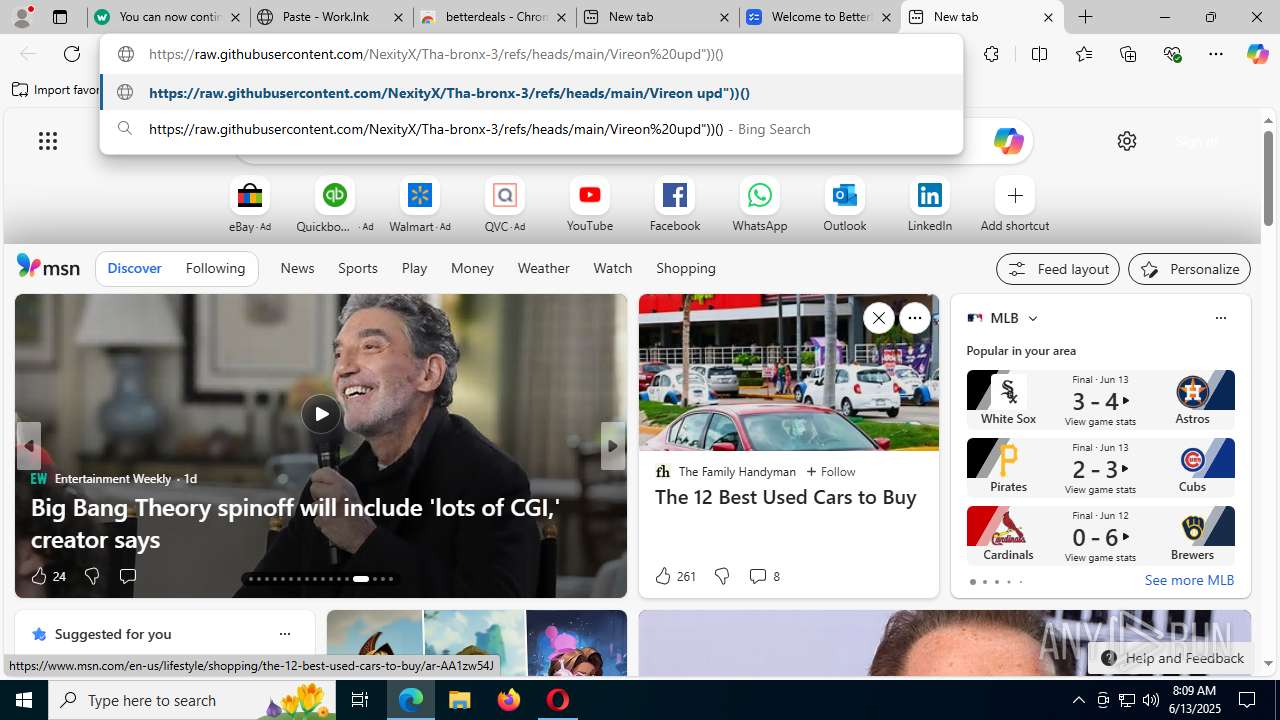The height and width of the screenshot is (720, 1280).
Task: Open the Copilot sidebar icon in toolbar
Action: pyautogui.click(x=1257, y=54)
